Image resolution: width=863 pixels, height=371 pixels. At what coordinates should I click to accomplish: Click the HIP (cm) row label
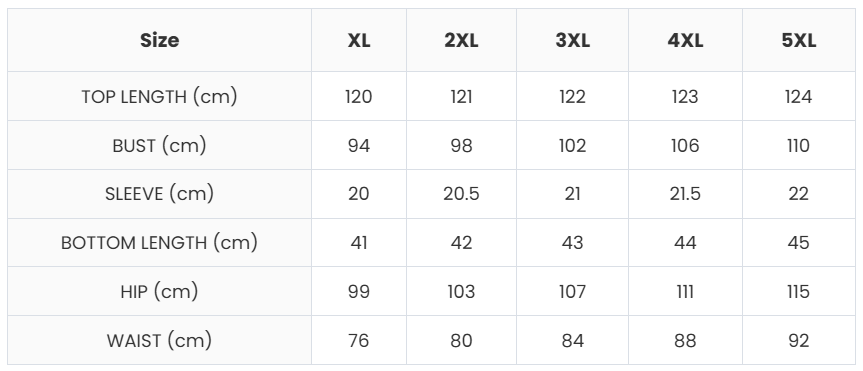160,291
